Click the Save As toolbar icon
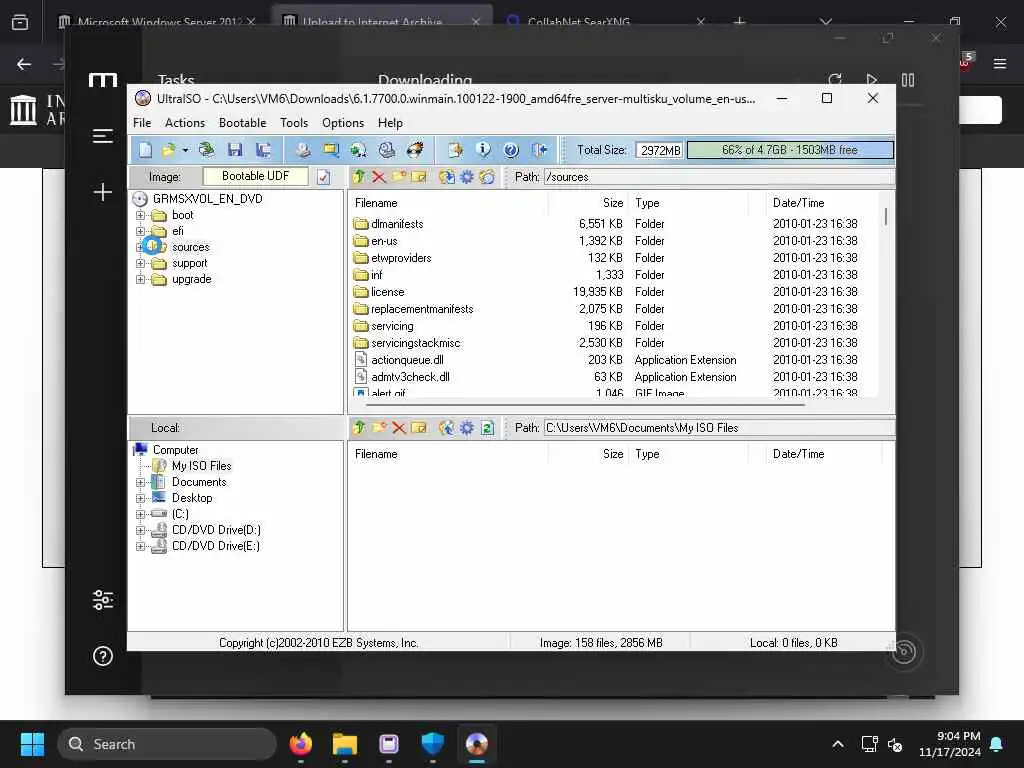Viewport: 1024px width, 768px height. coord(263,150)
